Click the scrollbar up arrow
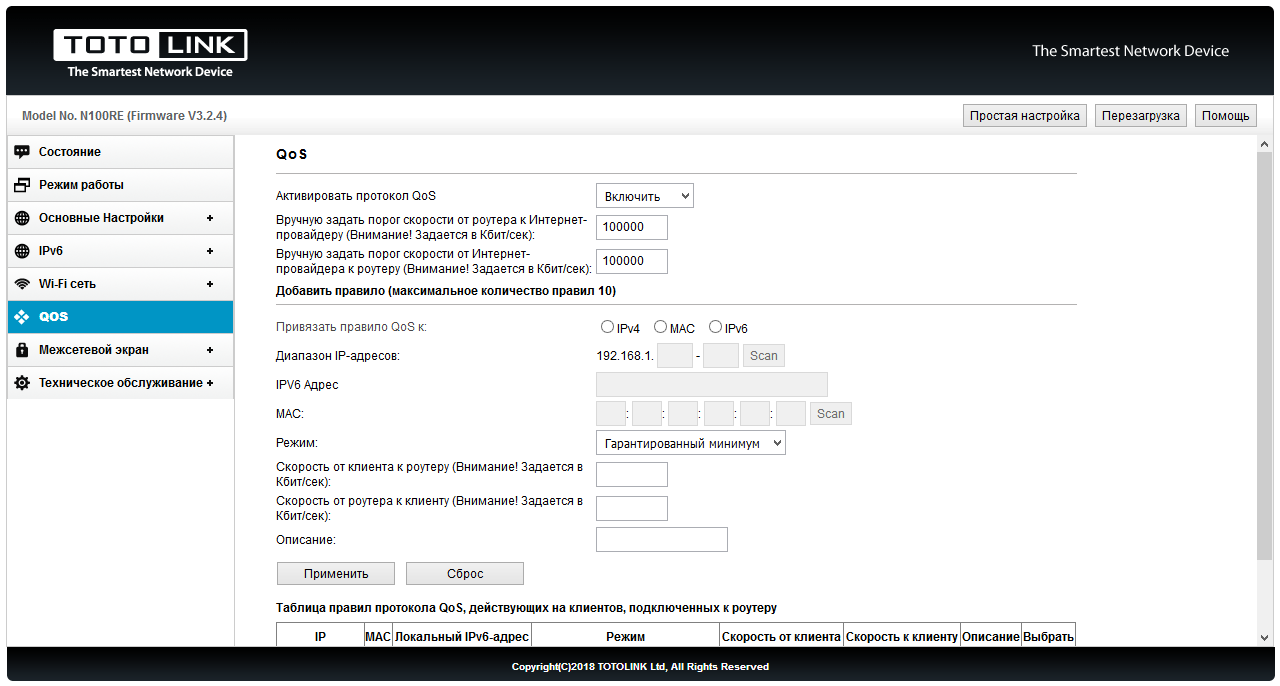The height and width of the screenshot is (686, 1280). pos(1265,145)
